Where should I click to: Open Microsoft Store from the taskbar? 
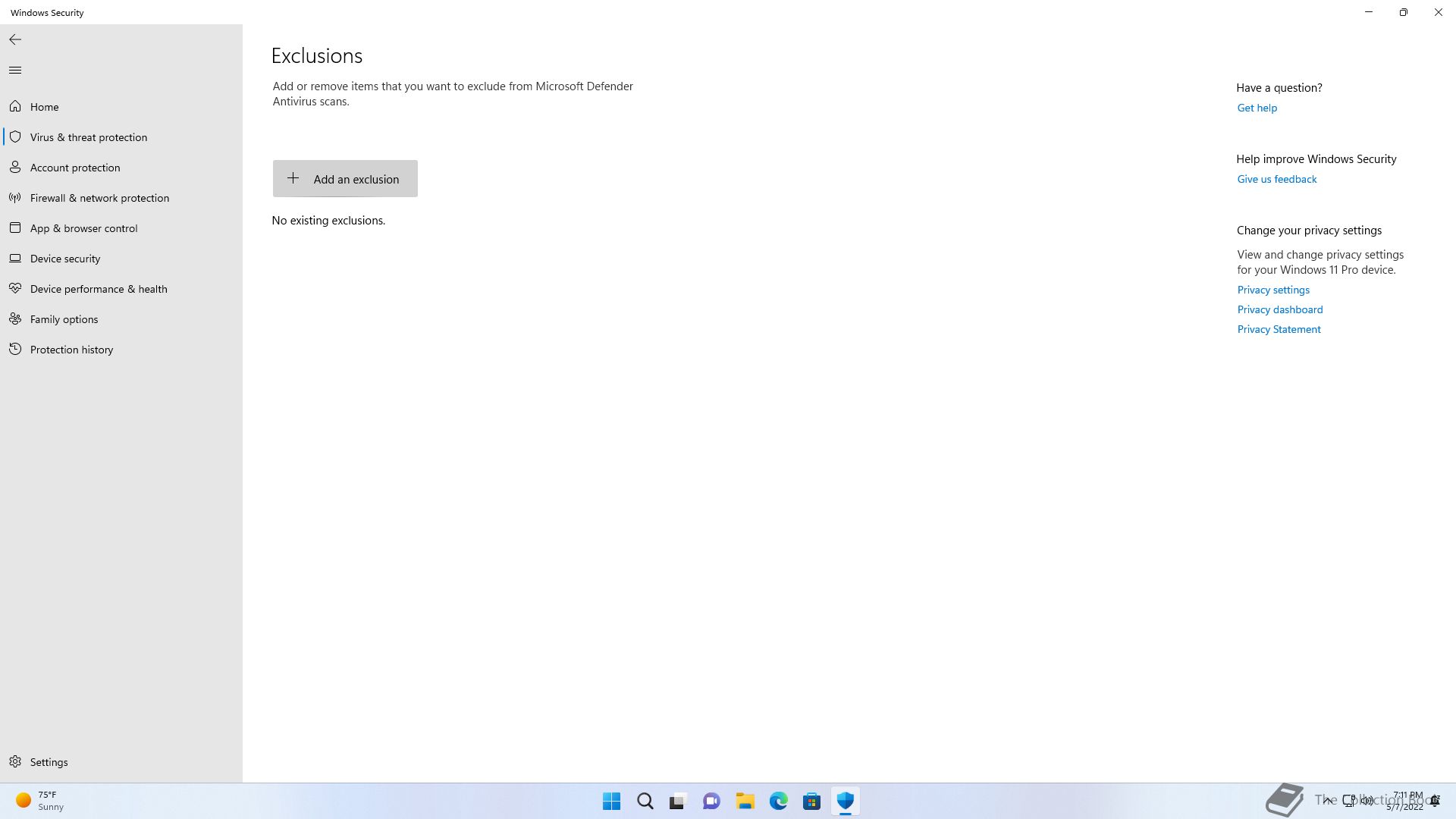tap(811, 801)
